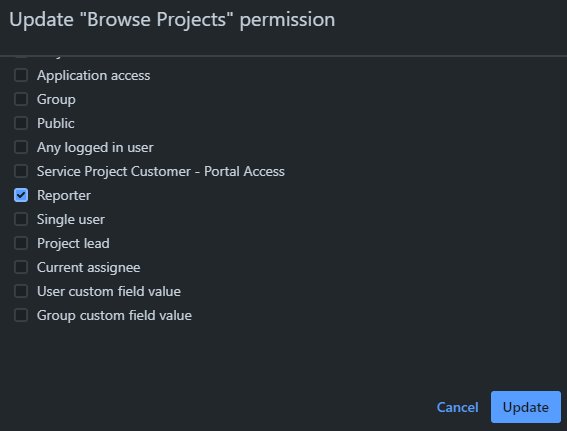Click the "Portal Access" label text
Viewport: 567px width, 431px height.
(244, 171)
